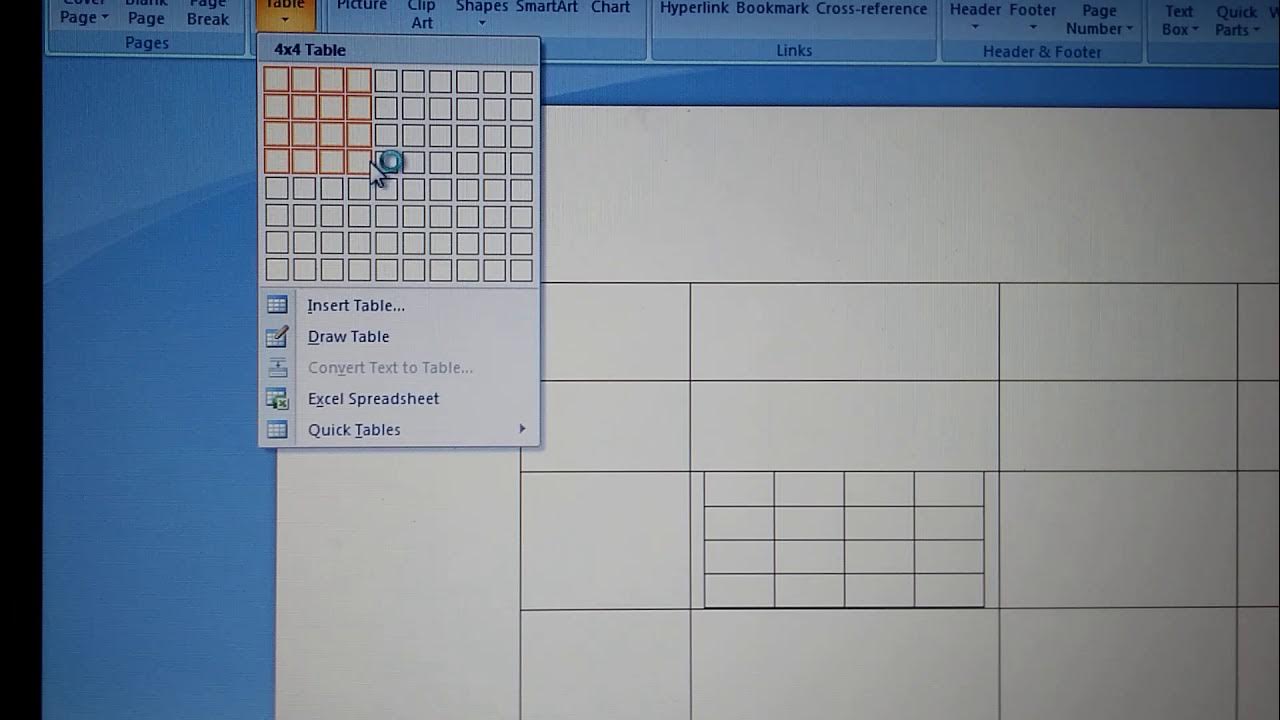Viewport: 1280px width, 720px height.
Task: Insert a Page Break
Action: tap(208, 13)
